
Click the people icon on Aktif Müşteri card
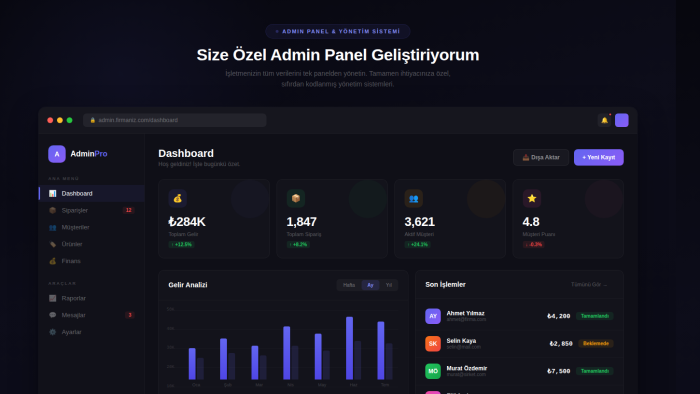(413, 199)
